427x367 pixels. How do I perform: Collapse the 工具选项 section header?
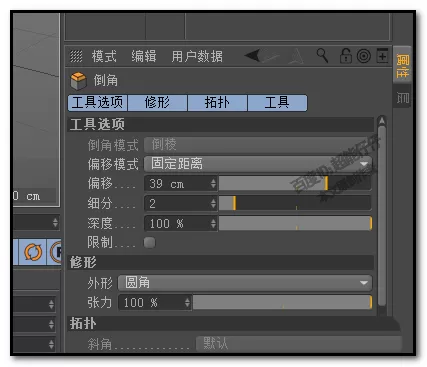click(x=221, y=124)
